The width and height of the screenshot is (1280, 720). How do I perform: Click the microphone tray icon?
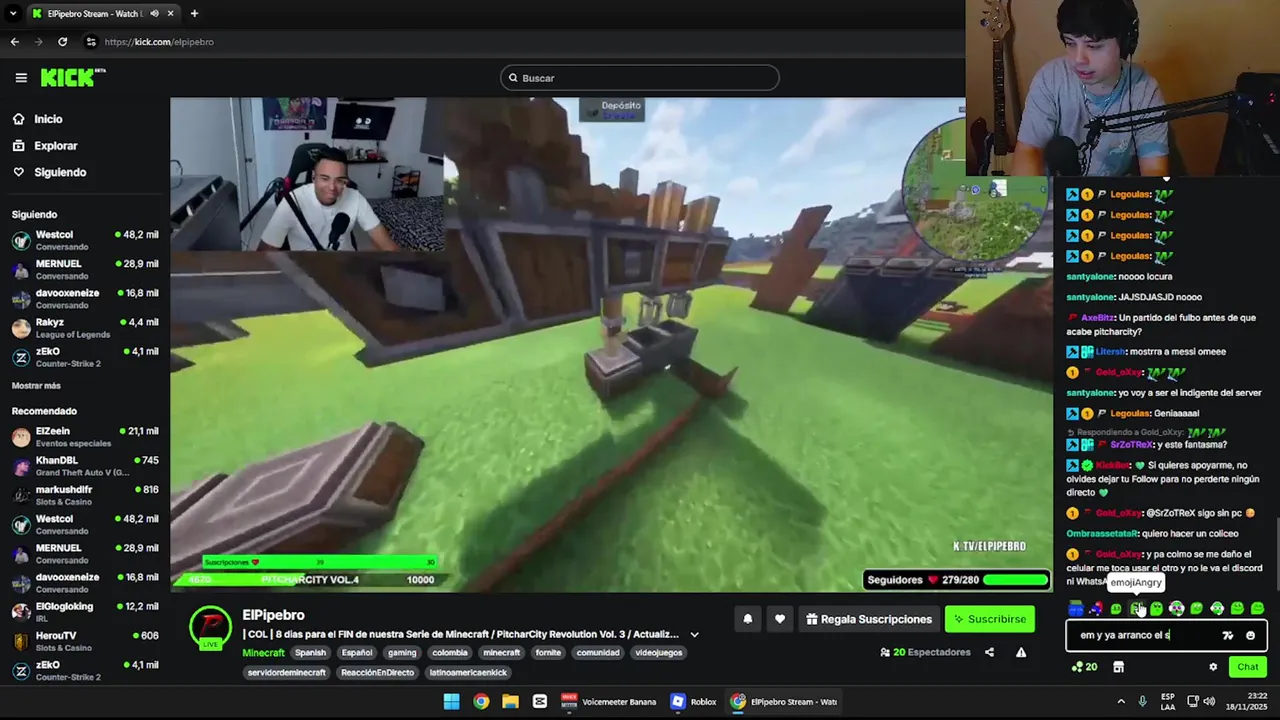pos(1142,701)
